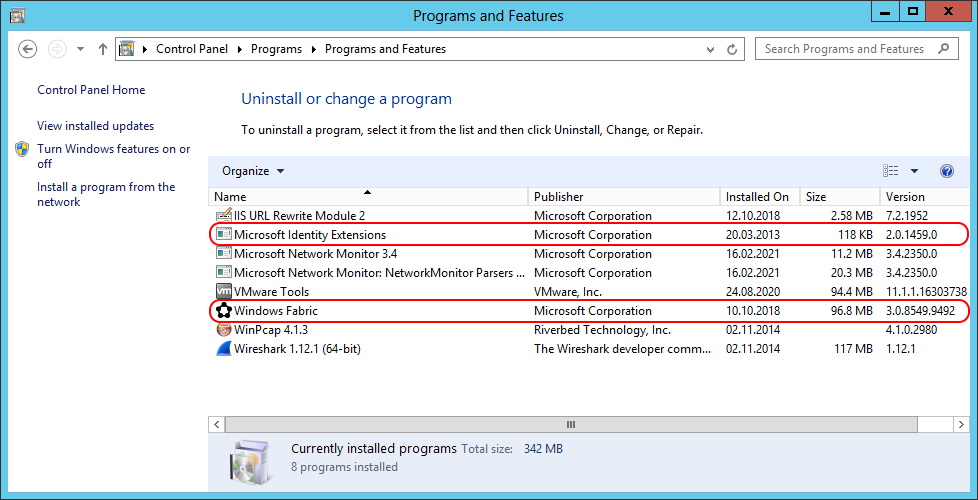Click the Search Programs and Features field

(x=856, y=49)
